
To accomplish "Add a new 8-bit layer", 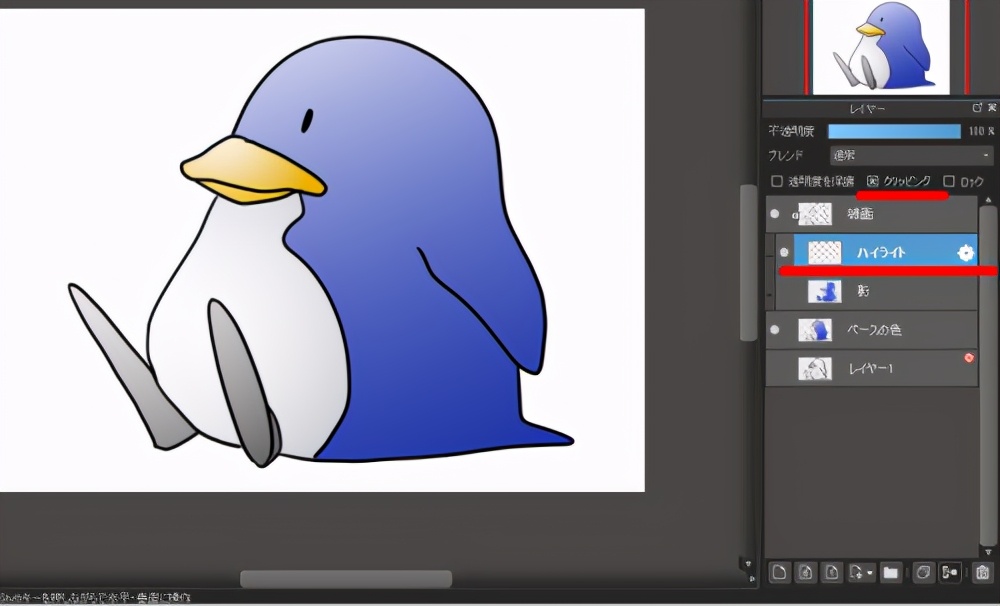I will 805,572.
